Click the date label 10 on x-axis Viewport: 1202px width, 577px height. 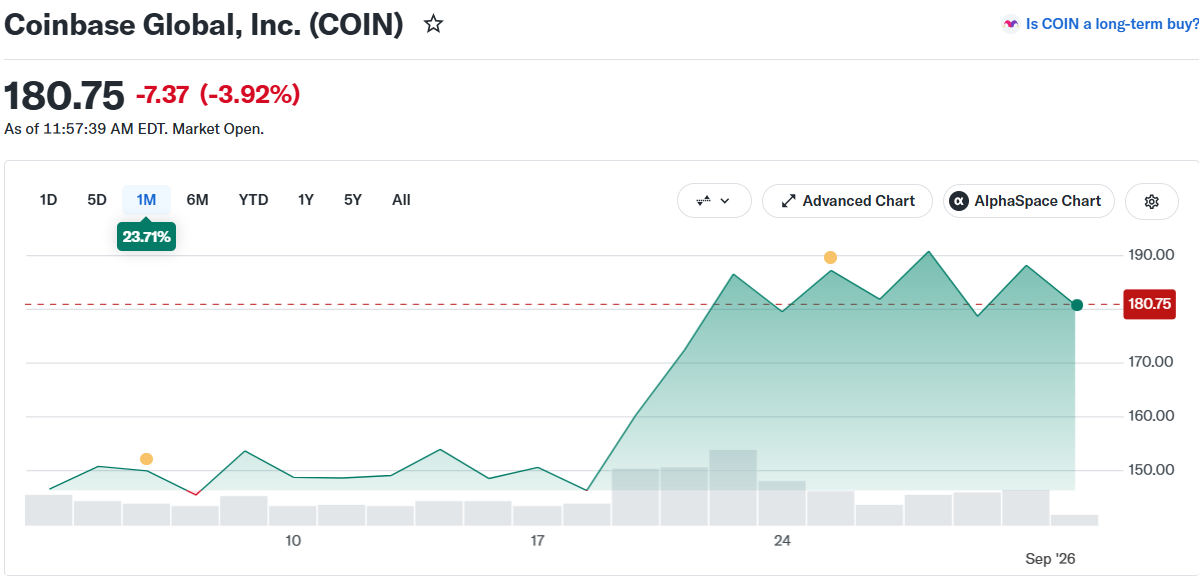(x=293, y=541)
